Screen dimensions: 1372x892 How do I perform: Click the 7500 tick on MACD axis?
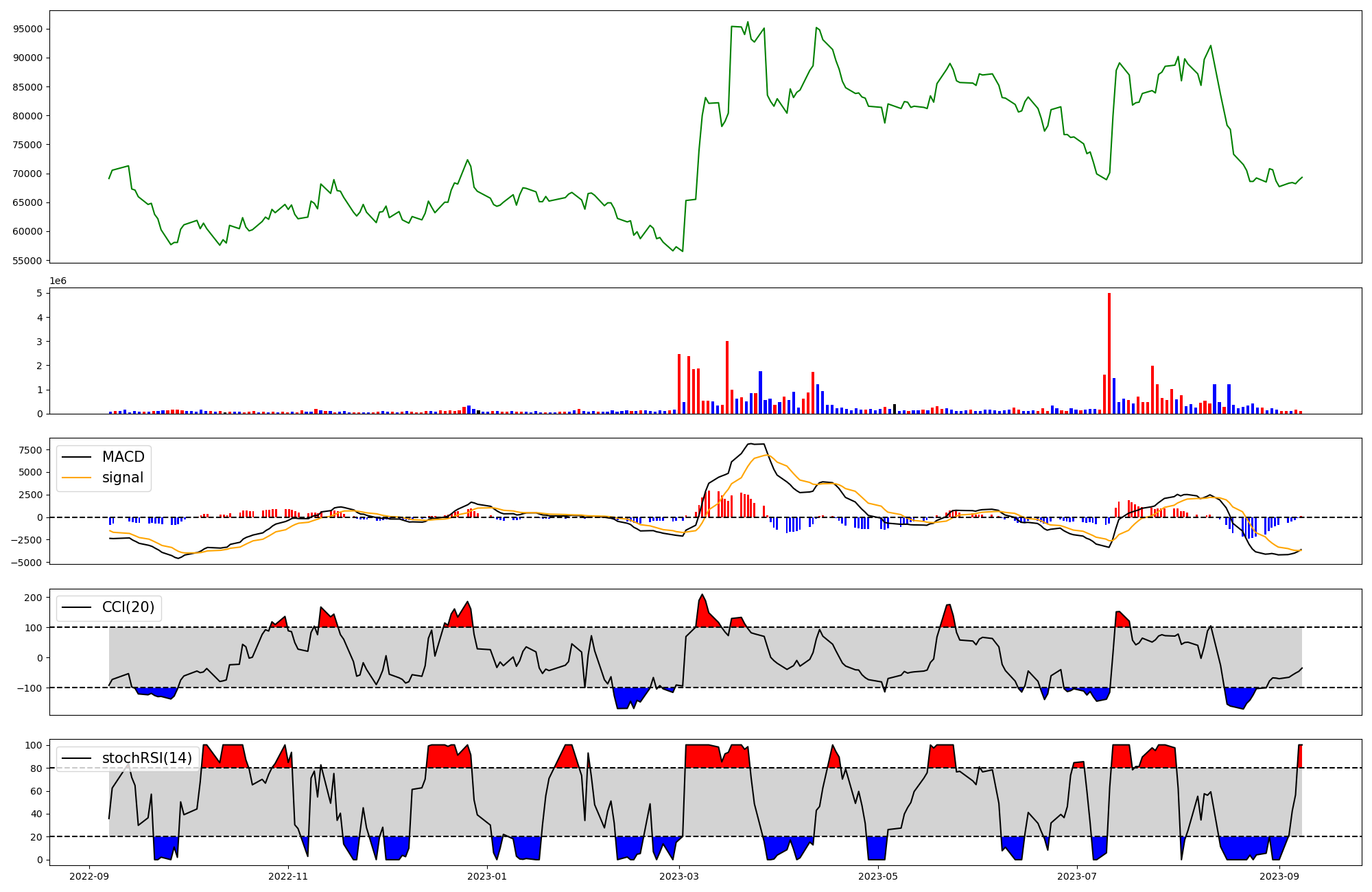[x=30, y=450]
